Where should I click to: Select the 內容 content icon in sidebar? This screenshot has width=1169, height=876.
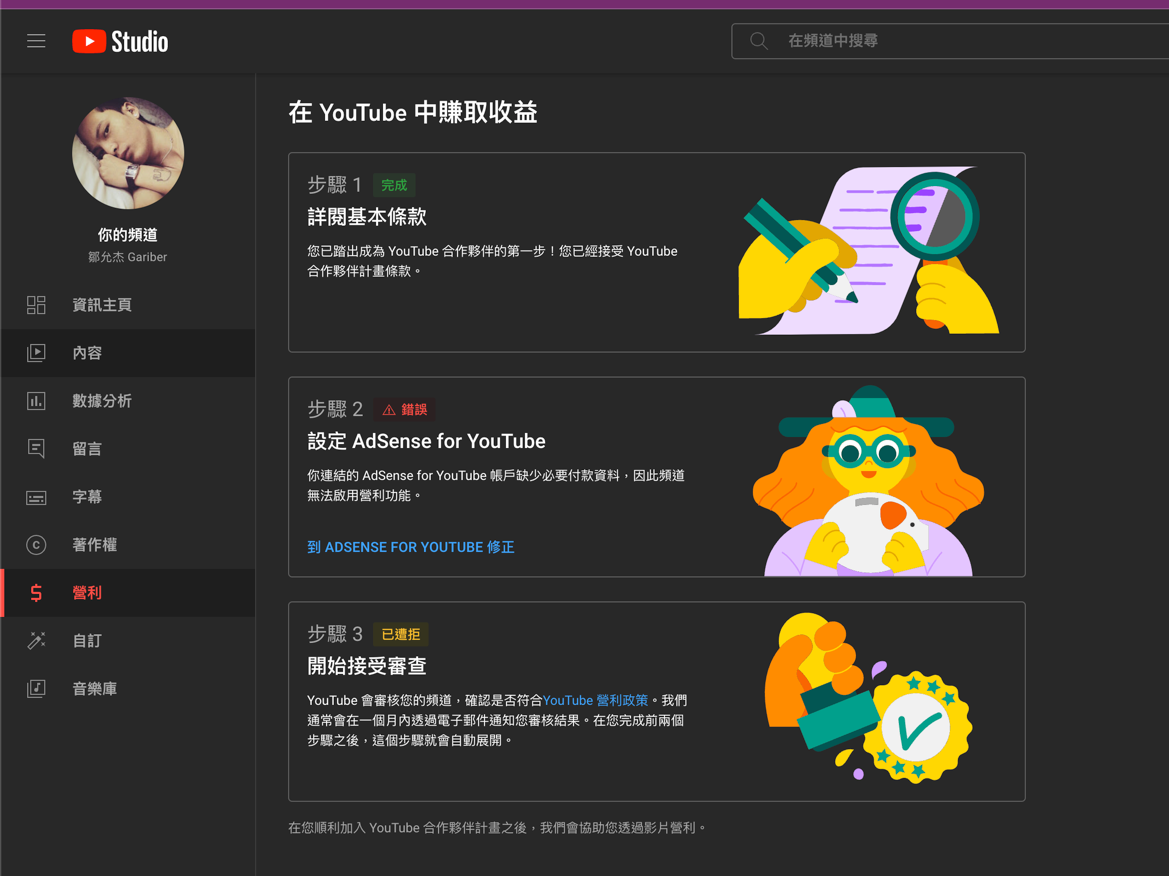click(36, 353)
